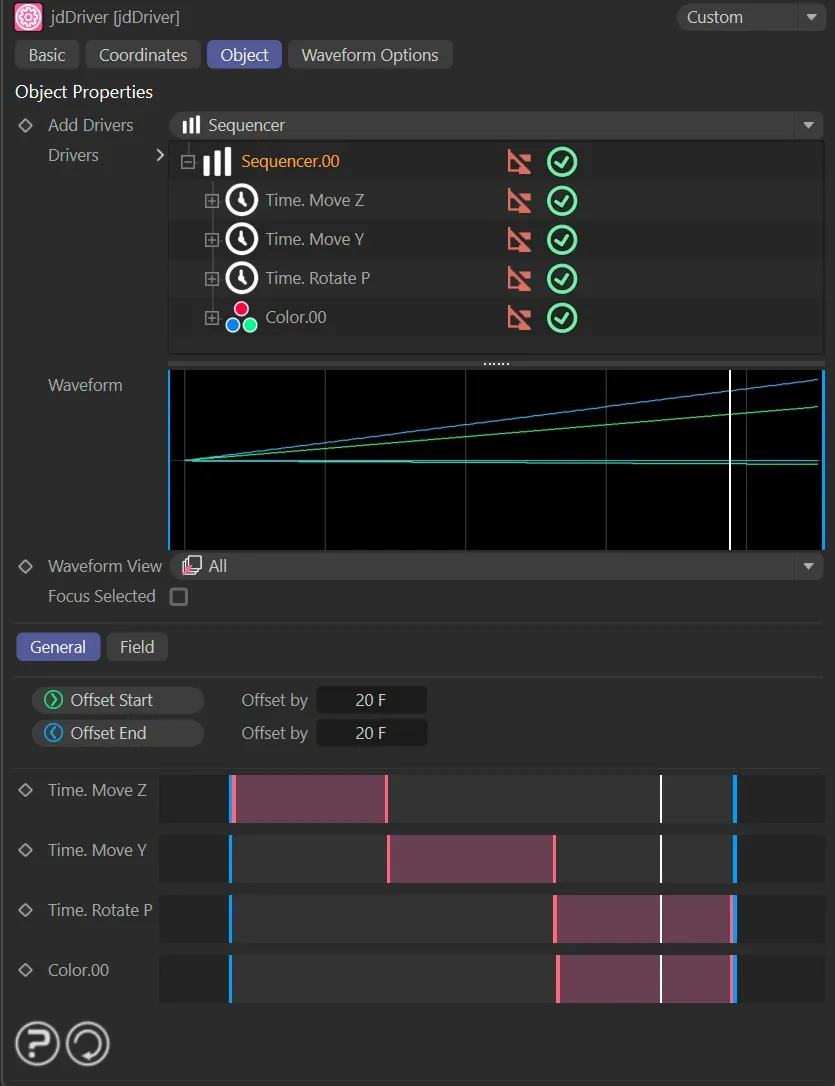835x1086 pixels.
Task: Click the slashed waveform icon next to Sequencer.00
Action: pos(519,161)
